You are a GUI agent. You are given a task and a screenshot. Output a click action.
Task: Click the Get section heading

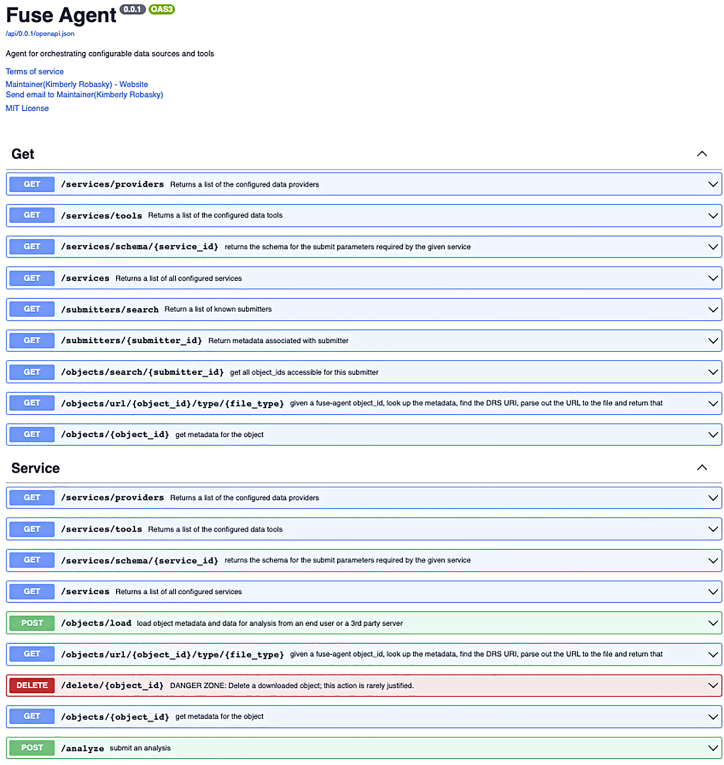coord(23,154)
